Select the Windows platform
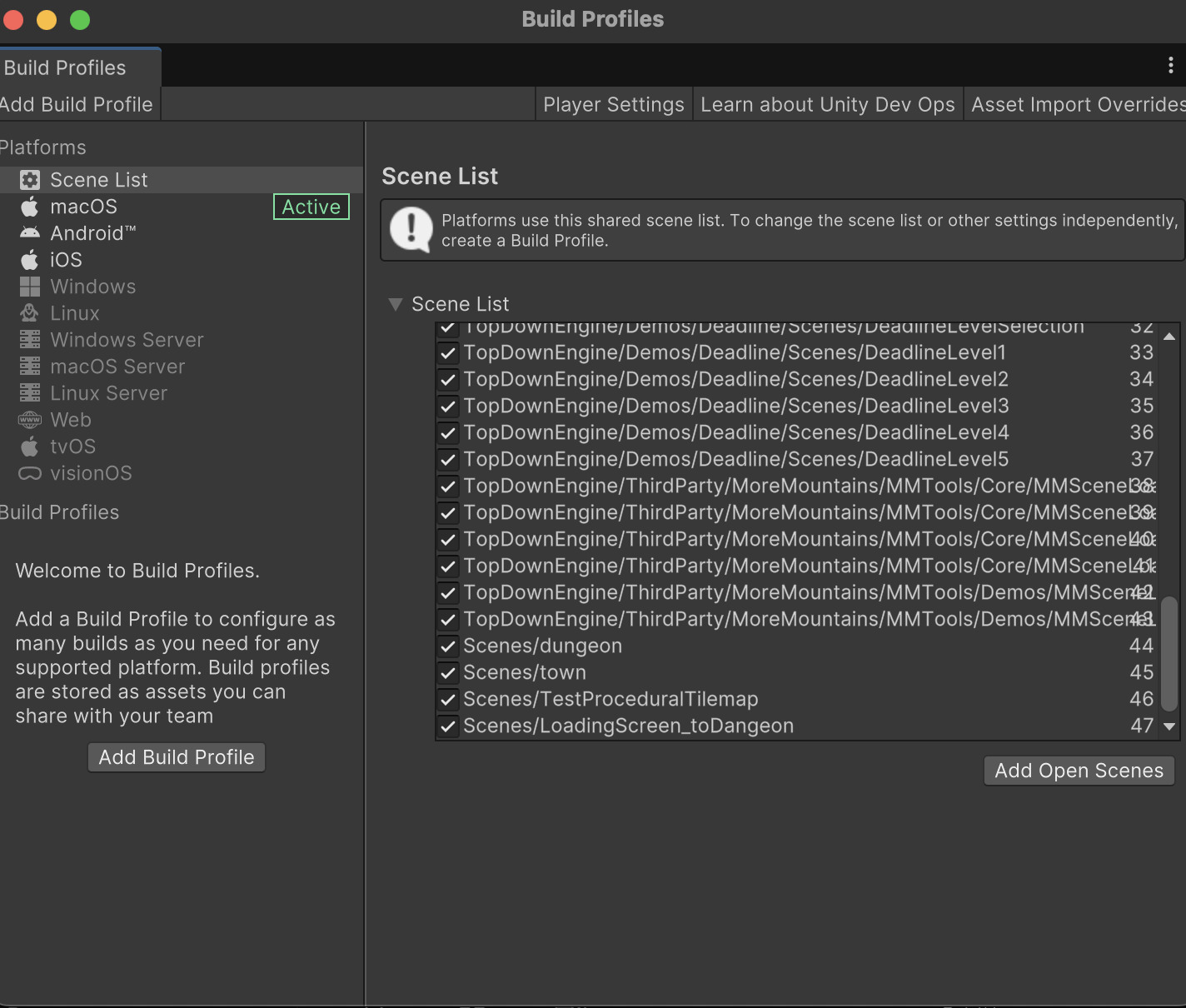The image size is (1186, 1008). coord(182,287)
